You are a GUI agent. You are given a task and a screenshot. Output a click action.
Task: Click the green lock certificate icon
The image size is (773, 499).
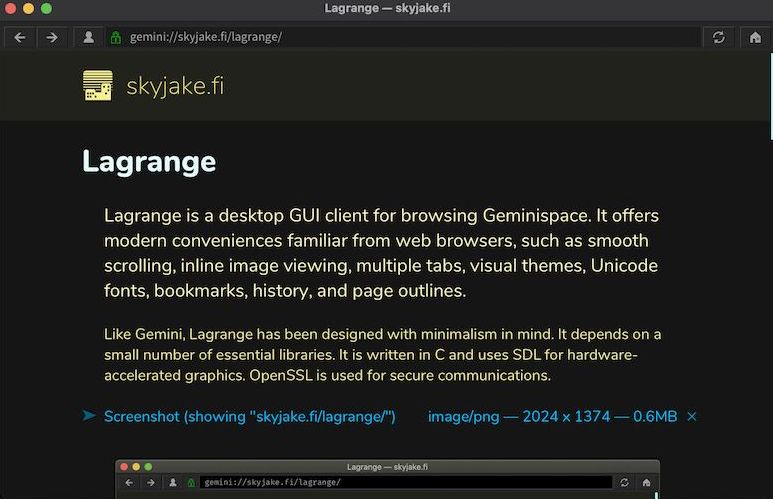click(116, 37)
